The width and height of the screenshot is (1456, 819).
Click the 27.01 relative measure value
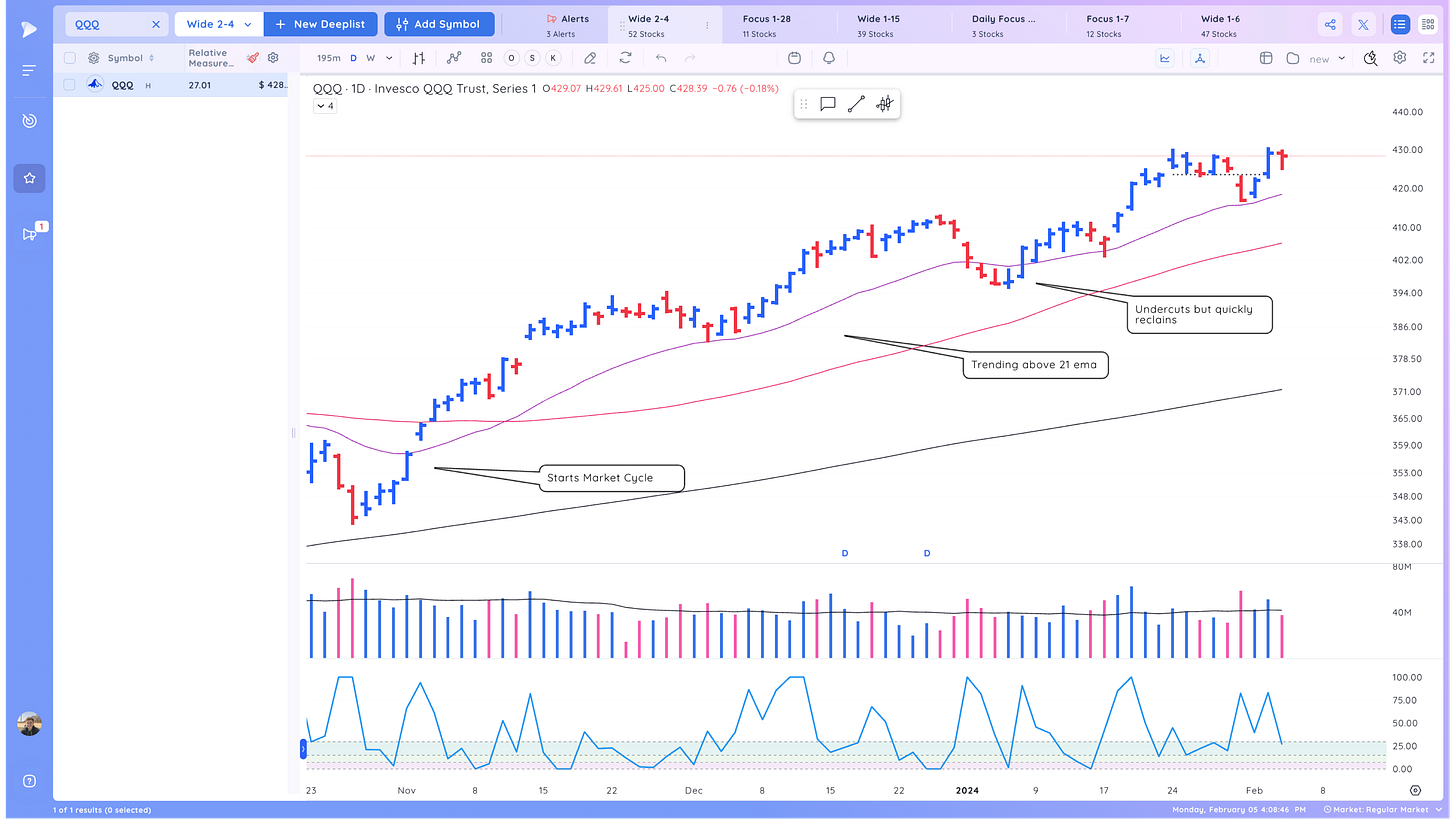pyautogui.click(x=199, y=85)
